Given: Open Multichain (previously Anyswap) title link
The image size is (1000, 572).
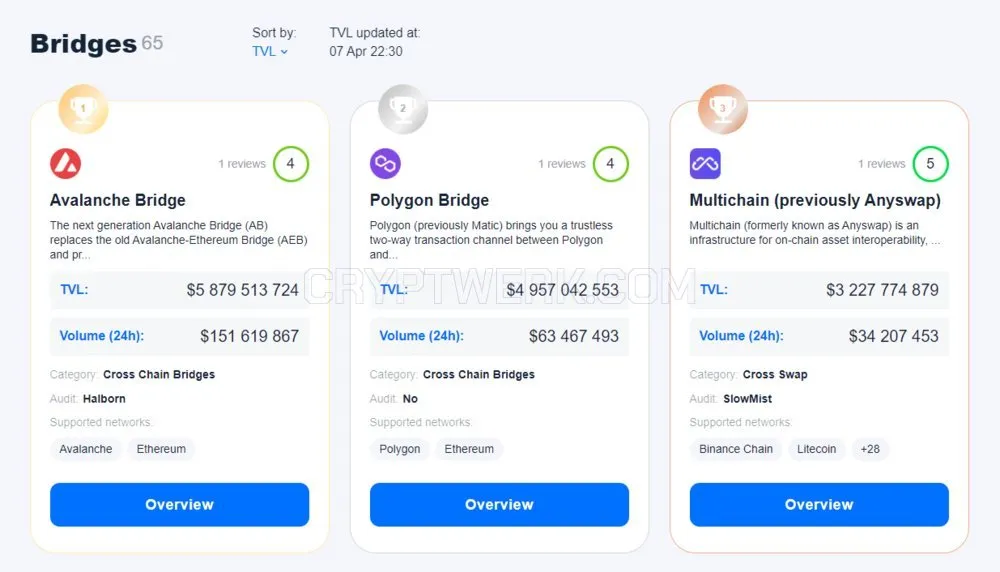Looking at the screenshot, I should (x=815, y=200).
